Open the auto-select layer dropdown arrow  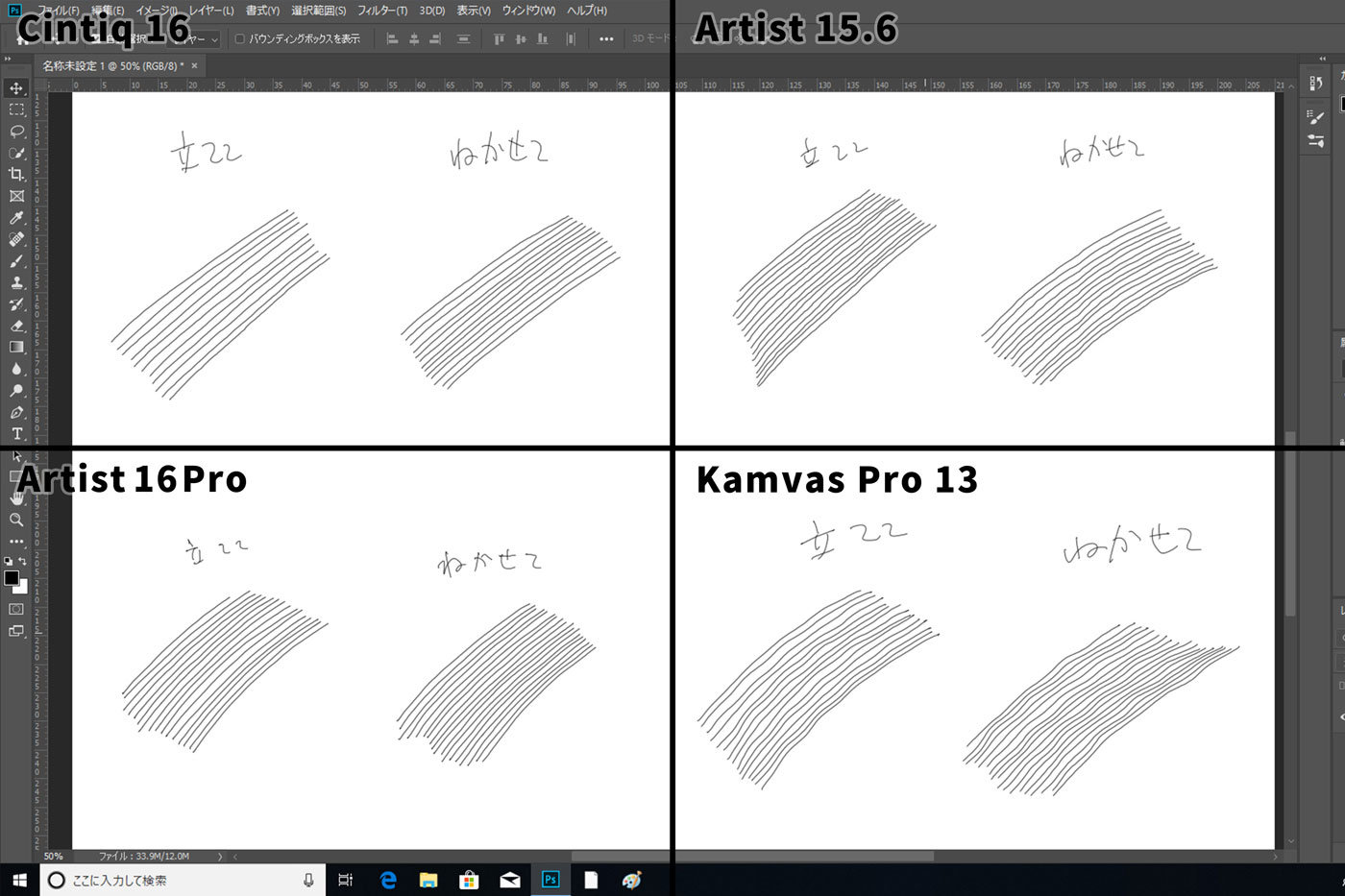[213, 39]
